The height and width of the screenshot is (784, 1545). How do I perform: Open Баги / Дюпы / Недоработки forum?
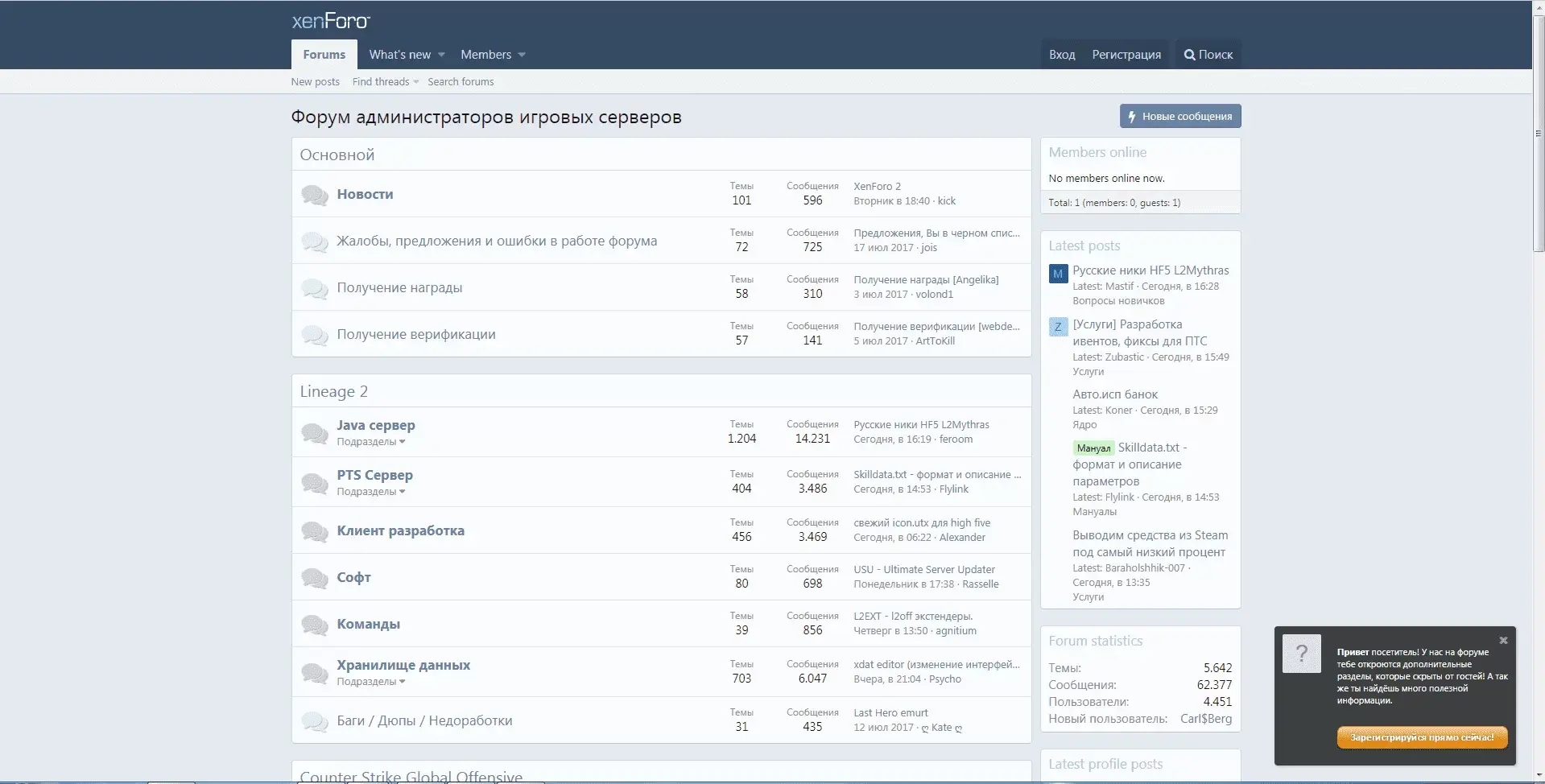tap(424, 720)
